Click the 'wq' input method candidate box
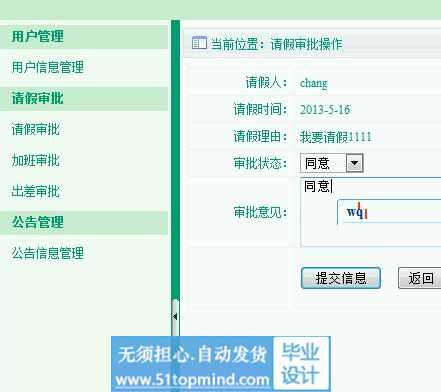Screen dimensions: 441x392 (389, 212)
